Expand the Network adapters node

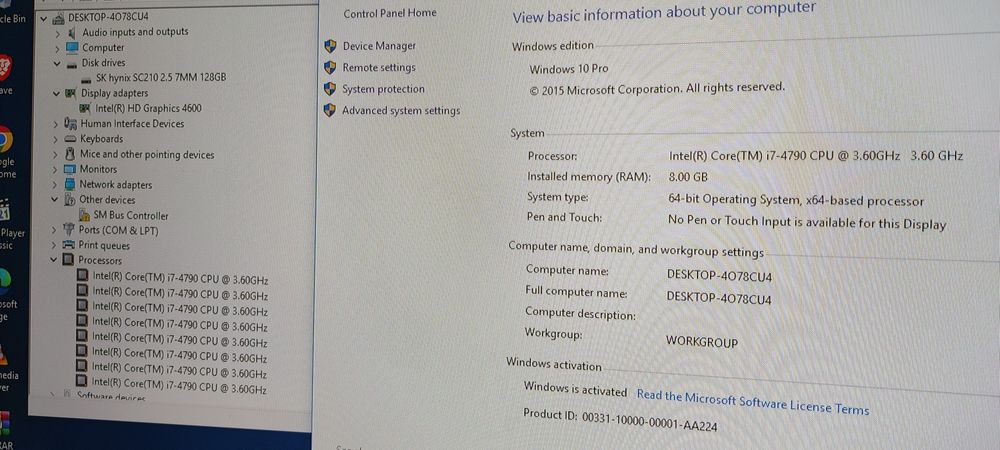coord(55,185)
